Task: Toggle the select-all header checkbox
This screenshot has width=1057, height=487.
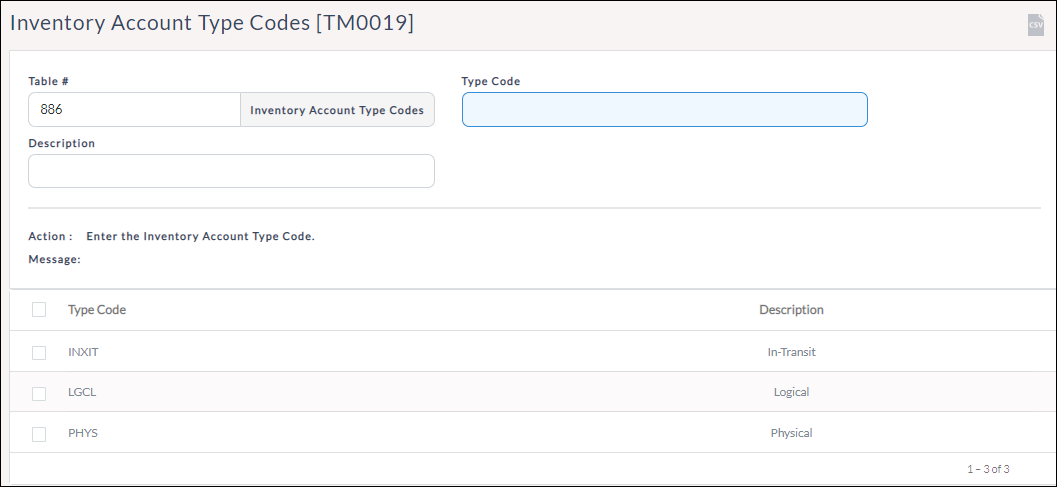Action: click(x=39, y=310)
